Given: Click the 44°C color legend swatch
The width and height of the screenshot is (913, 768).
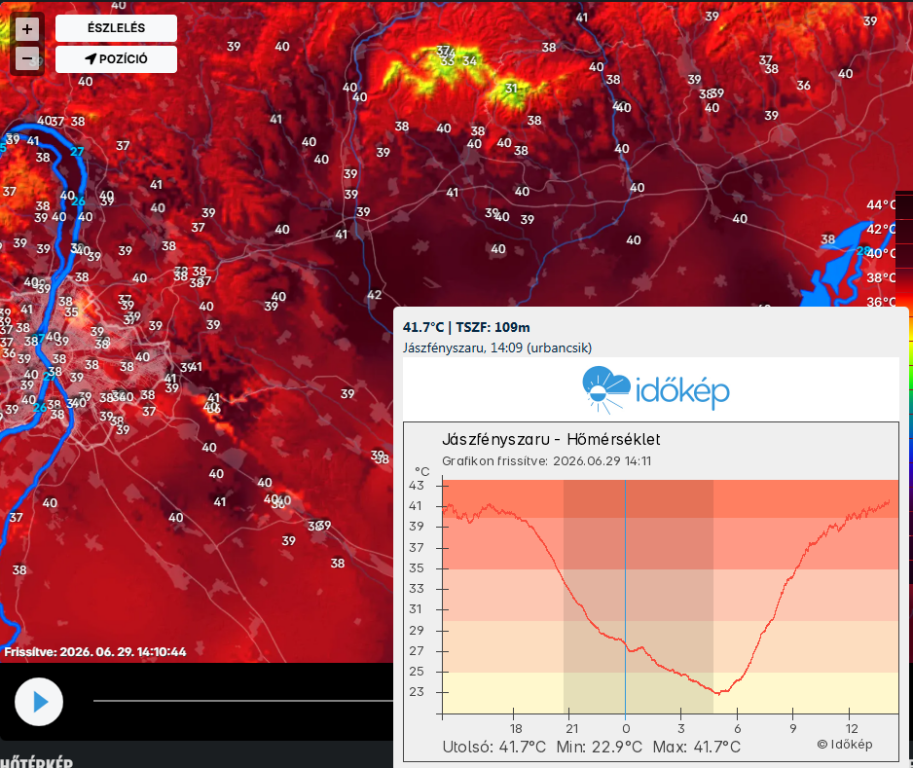Looking at the screenshot, I should (904, 205).
